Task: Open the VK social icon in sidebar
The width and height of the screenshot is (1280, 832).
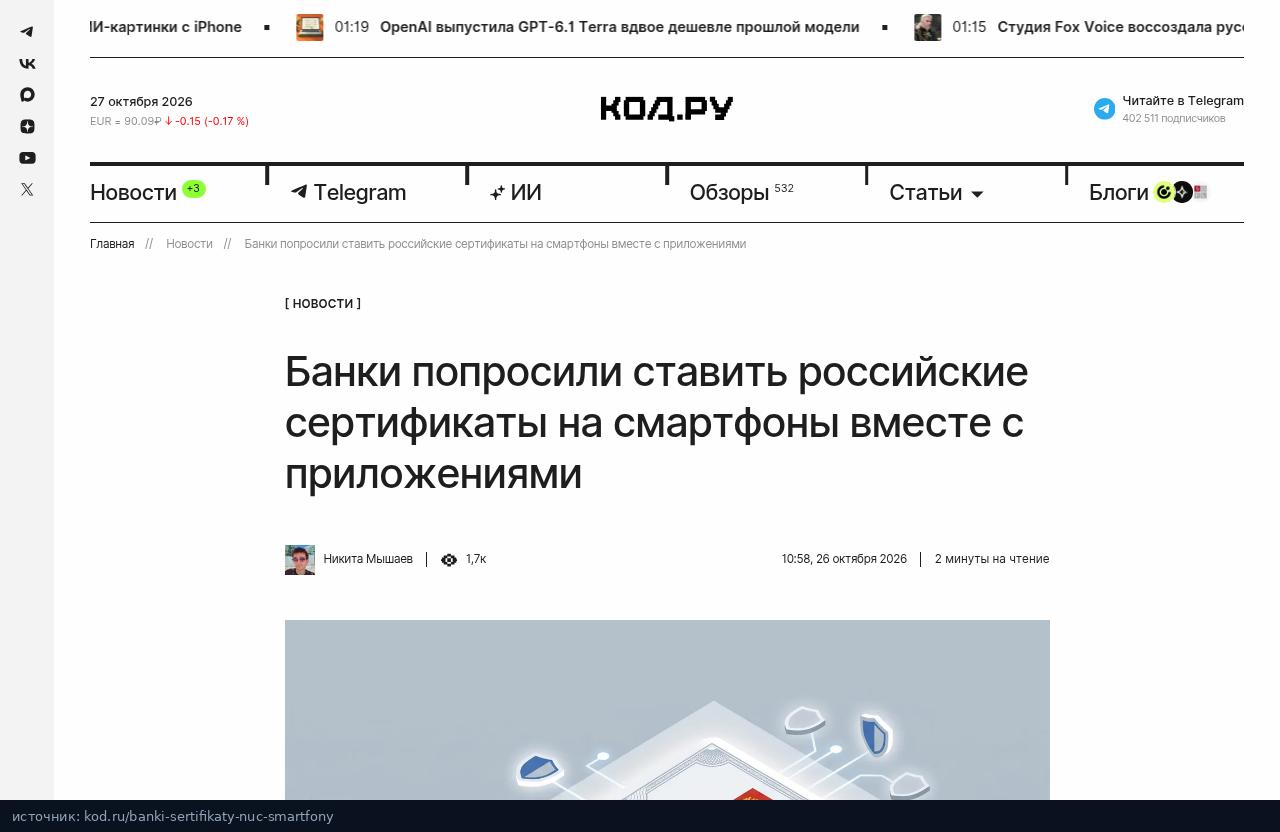Action: coord(27,63)
